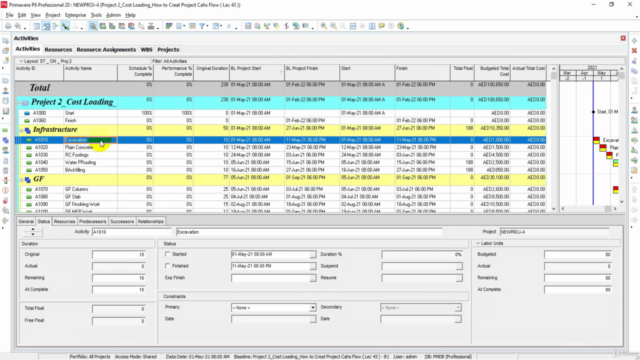Viewport: 640px width, 360px height.
Task: Click the red Delete icon in right command bar
Action: pyautogui.click(x=634, y=51)
